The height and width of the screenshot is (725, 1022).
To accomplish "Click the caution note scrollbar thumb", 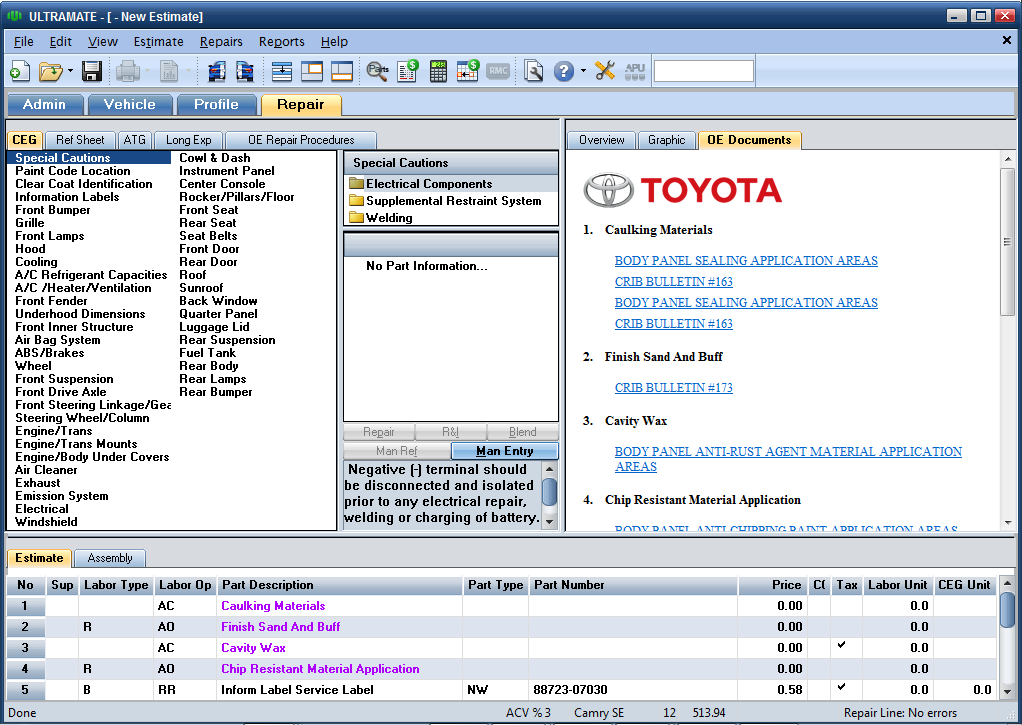I will [549, 492].
